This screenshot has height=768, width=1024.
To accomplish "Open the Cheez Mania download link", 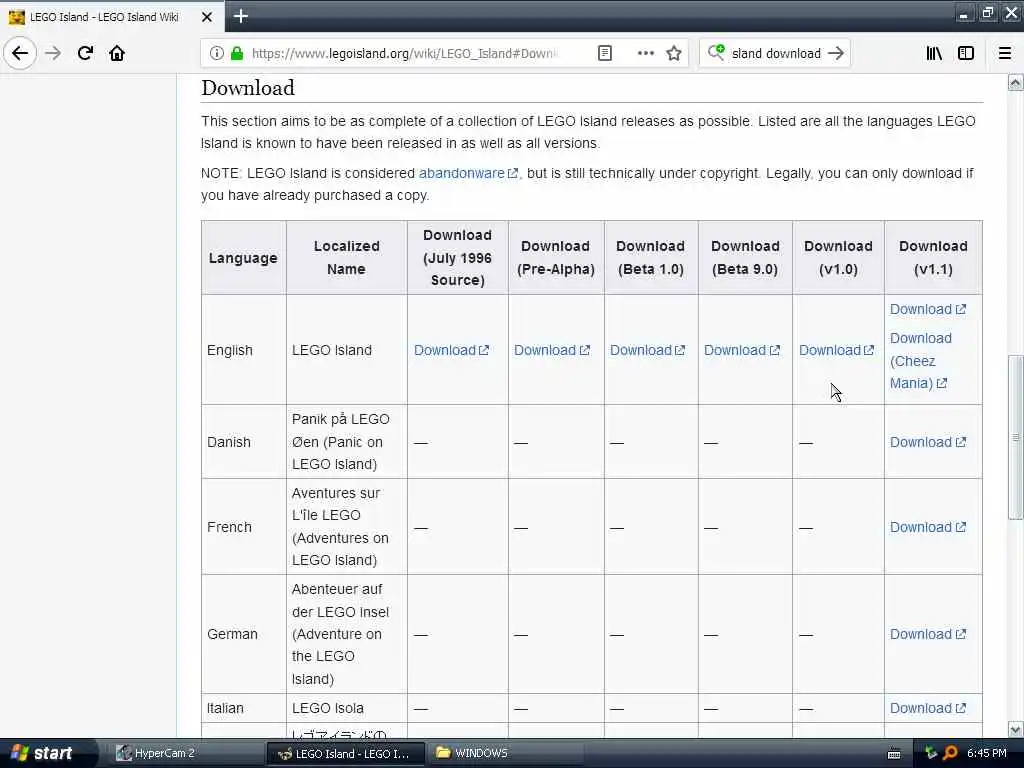I will (920, 360).
